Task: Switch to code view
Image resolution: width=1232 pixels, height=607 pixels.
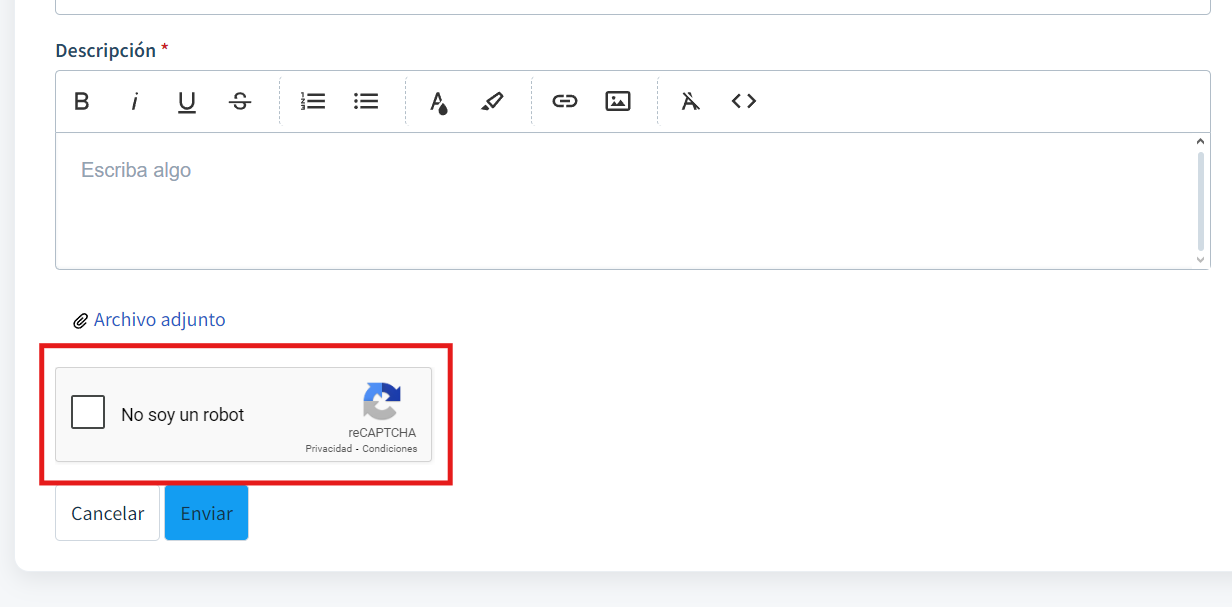Action: pyautogui.click(x=743, y=101)
